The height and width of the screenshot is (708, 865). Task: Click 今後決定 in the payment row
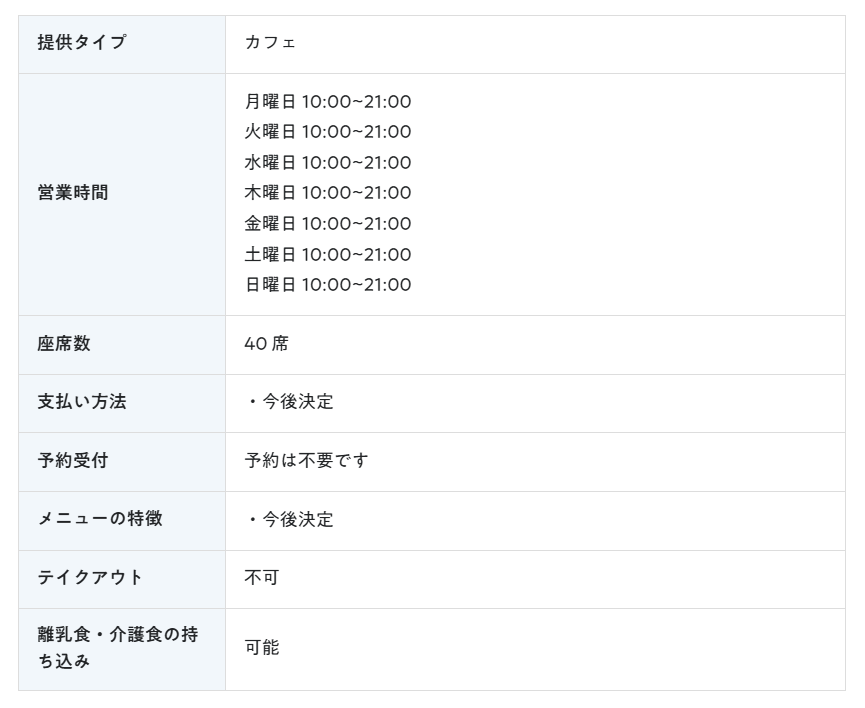298,402
